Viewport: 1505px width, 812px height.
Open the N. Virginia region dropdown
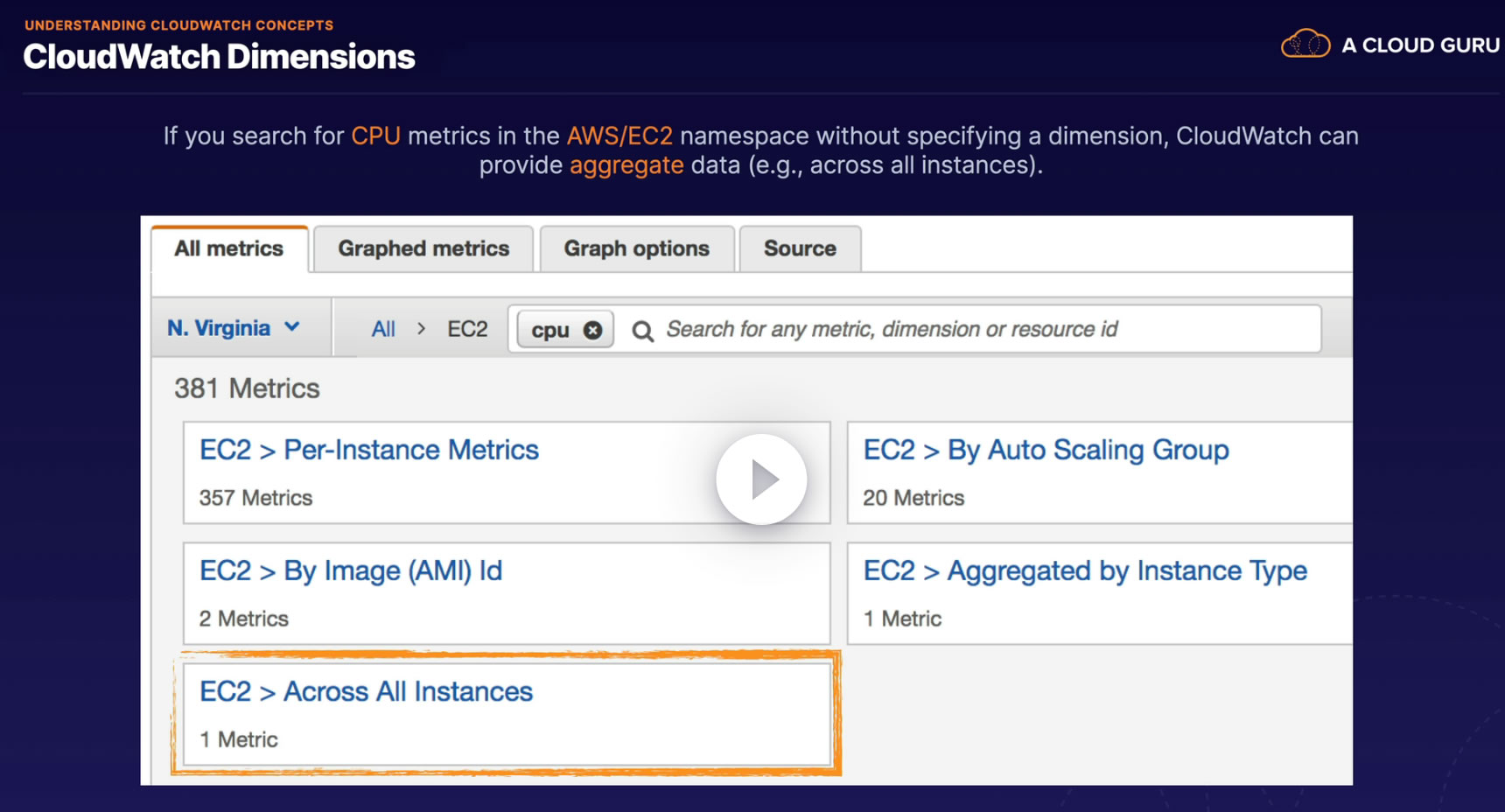tap(234, 328)
